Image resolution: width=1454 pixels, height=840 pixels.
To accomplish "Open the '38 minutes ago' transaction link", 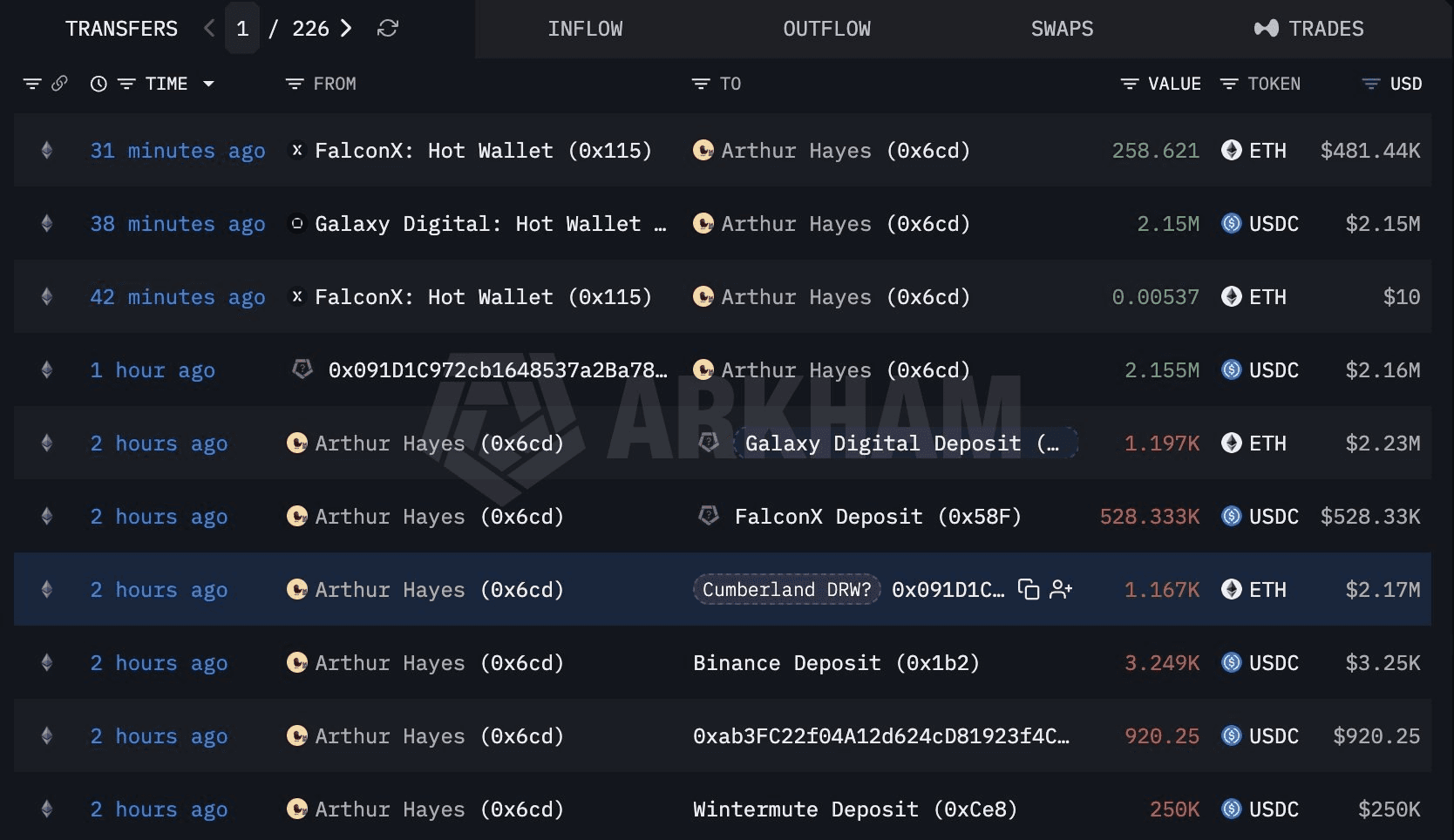I will (178, 224).
